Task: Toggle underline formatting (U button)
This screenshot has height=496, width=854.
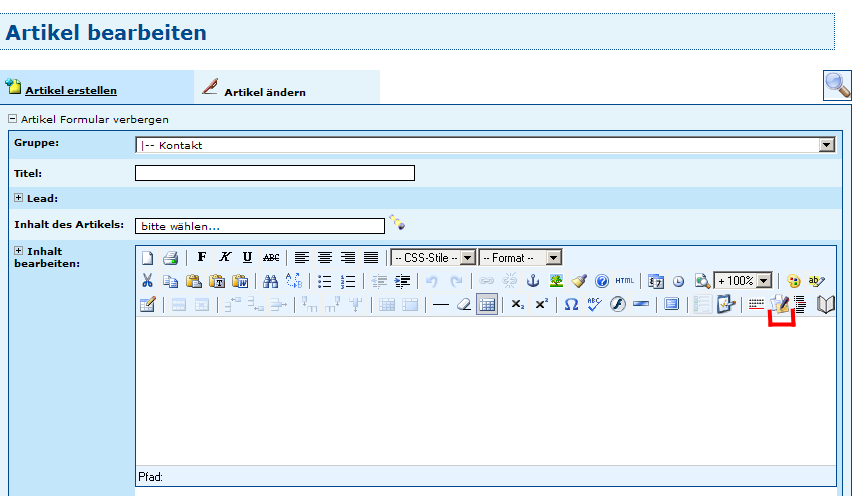Action: coord(247,257)
